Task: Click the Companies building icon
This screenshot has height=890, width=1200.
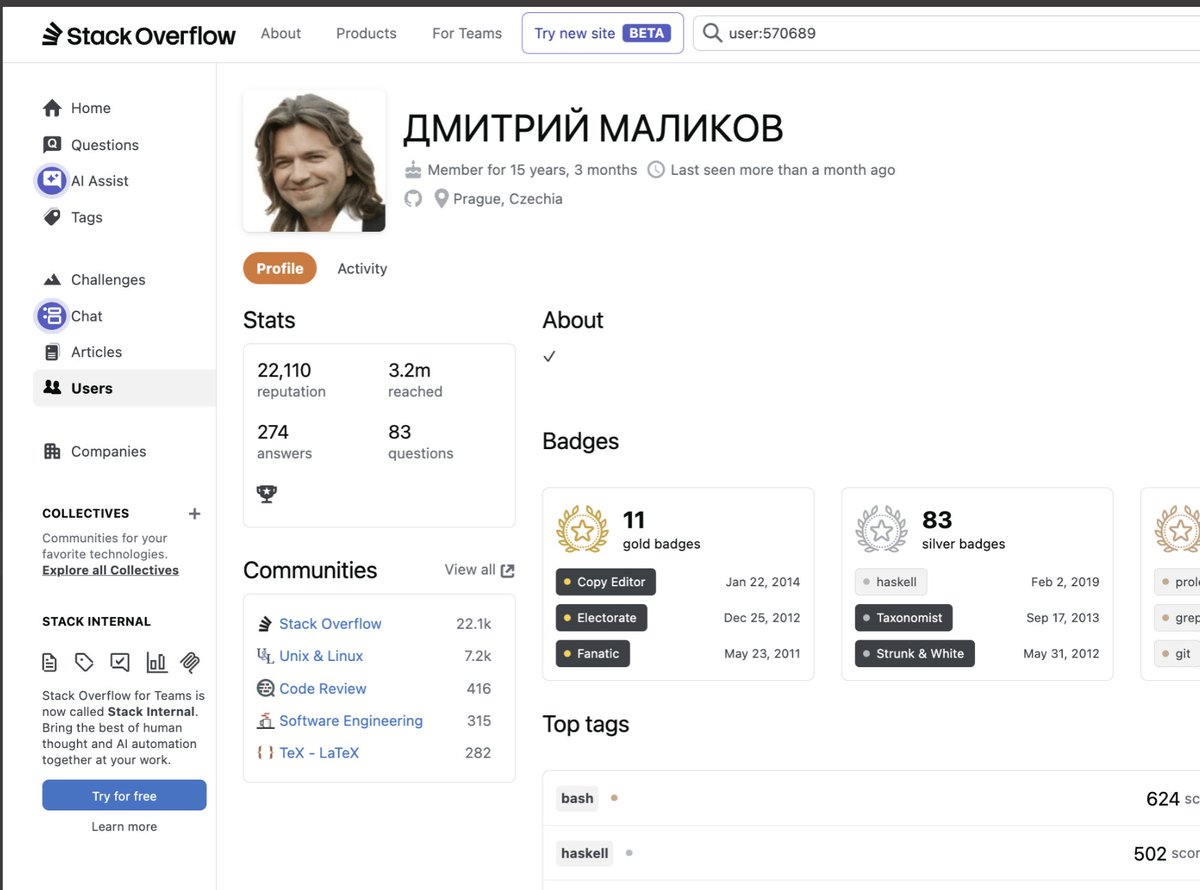Action: click(52, 451)
